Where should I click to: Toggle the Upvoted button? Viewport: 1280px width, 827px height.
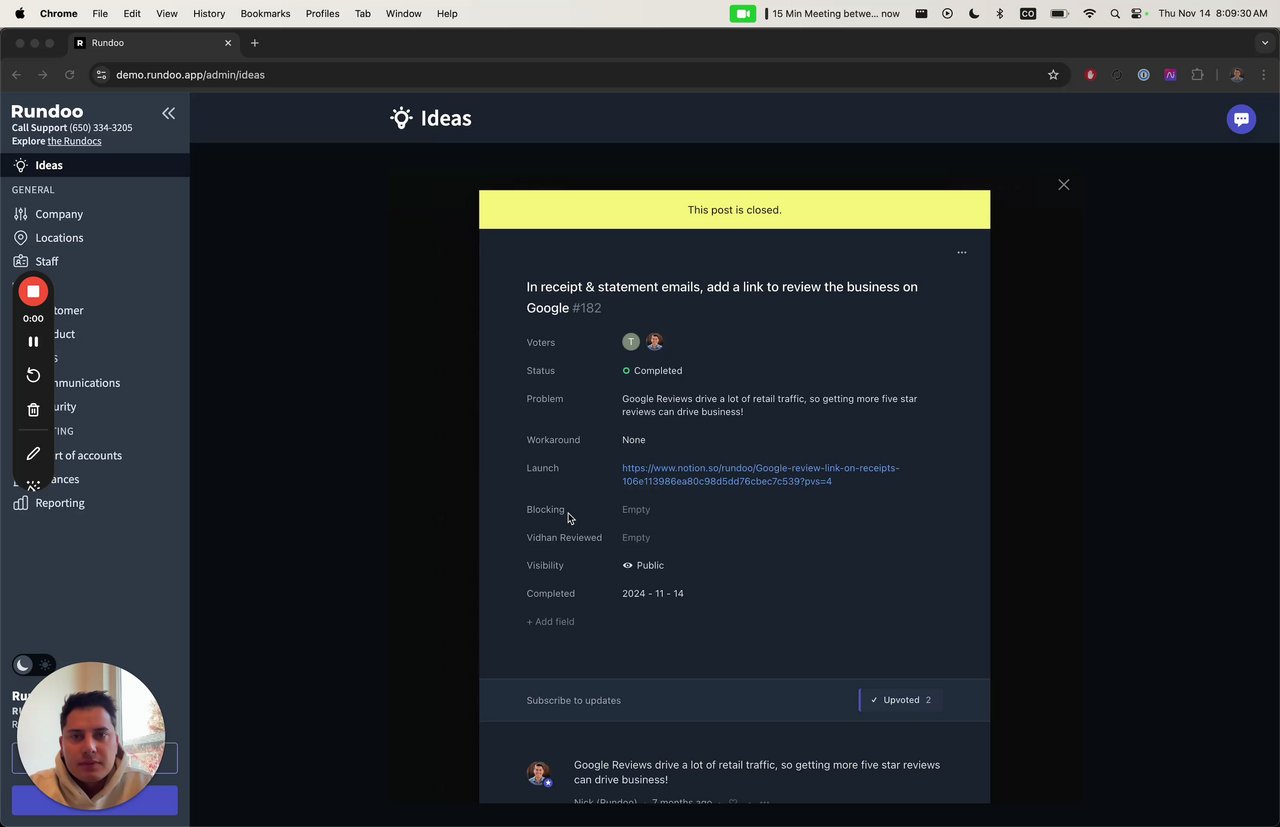pos(900,700)
